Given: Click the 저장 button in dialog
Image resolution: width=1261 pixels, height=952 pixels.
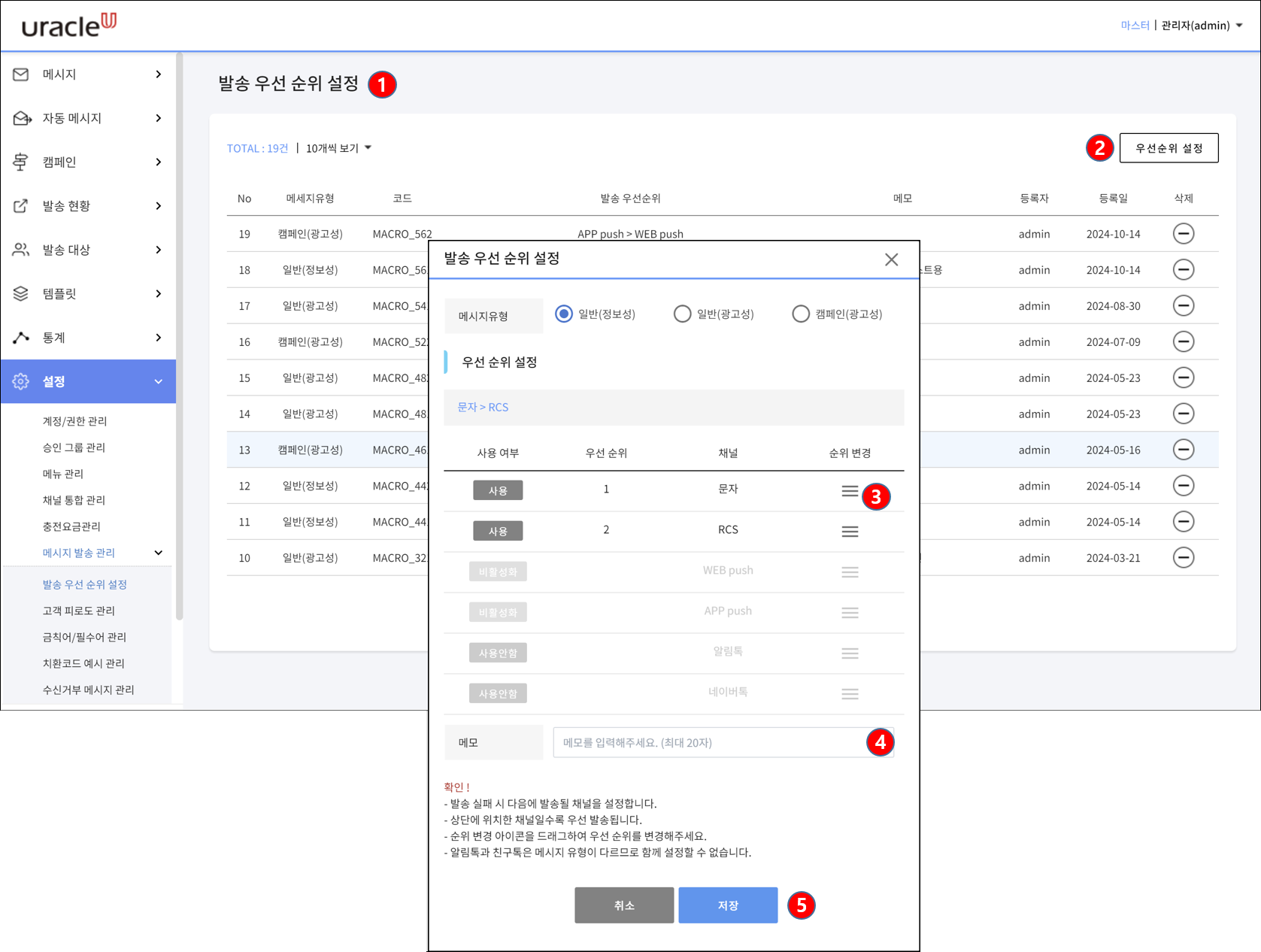Looking at the screenshot, I should pos(728,905).
